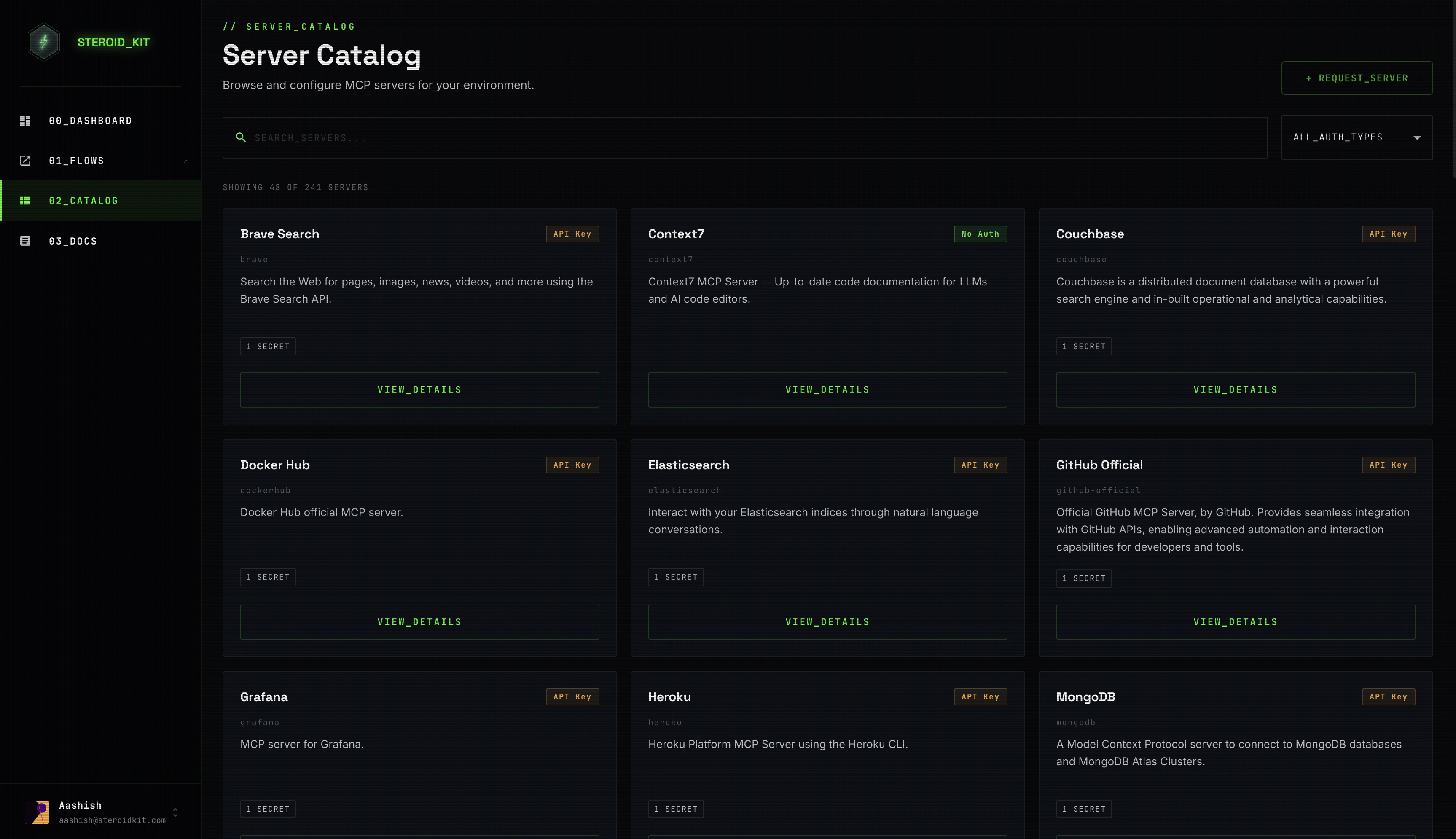Click the API Key badge on Docker Hub

tap(572, 465)
